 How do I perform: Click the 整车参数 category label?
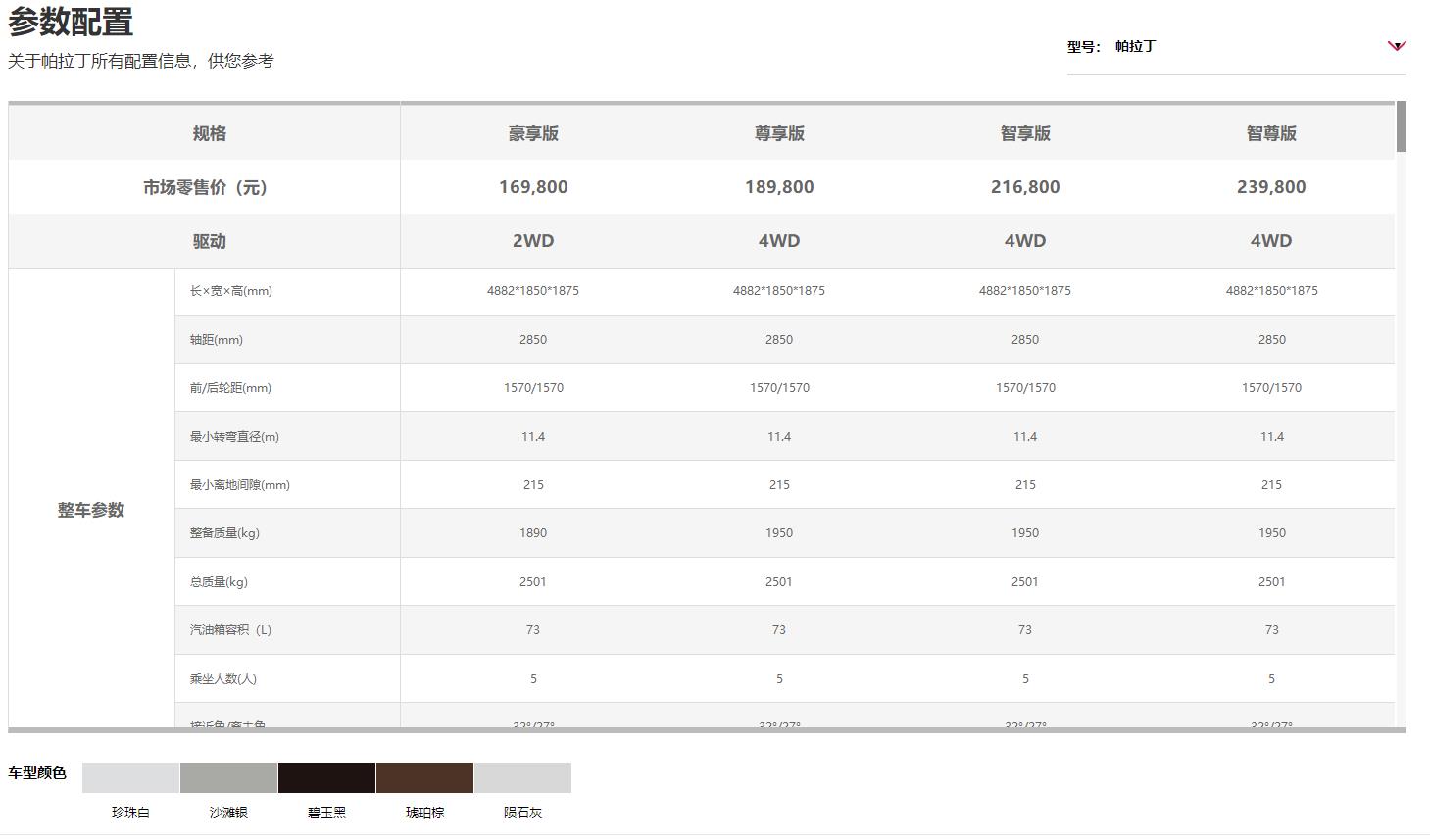pyautogui.click(x=91, y=510)
